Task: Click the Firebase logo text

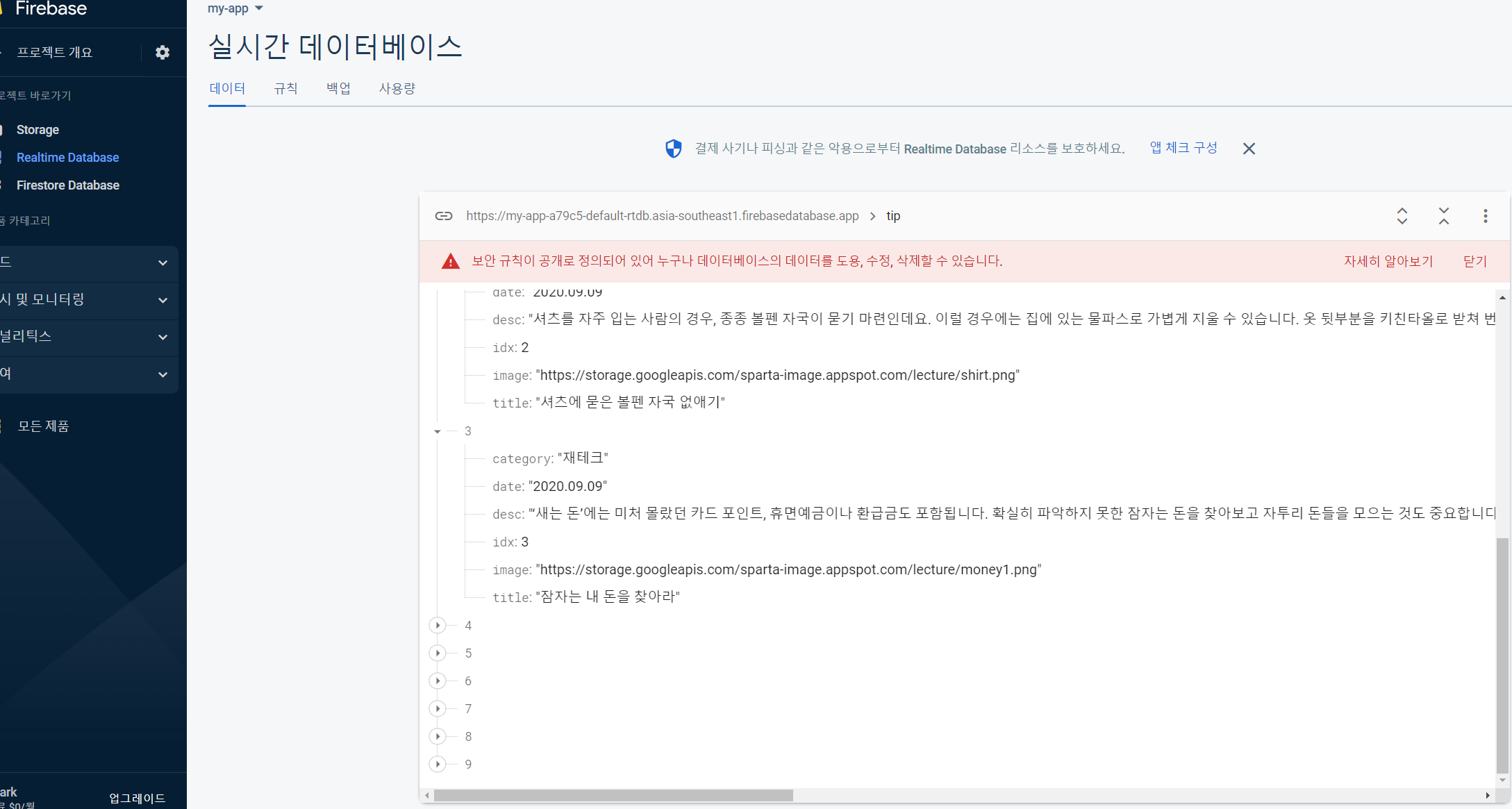Action: 51,8
